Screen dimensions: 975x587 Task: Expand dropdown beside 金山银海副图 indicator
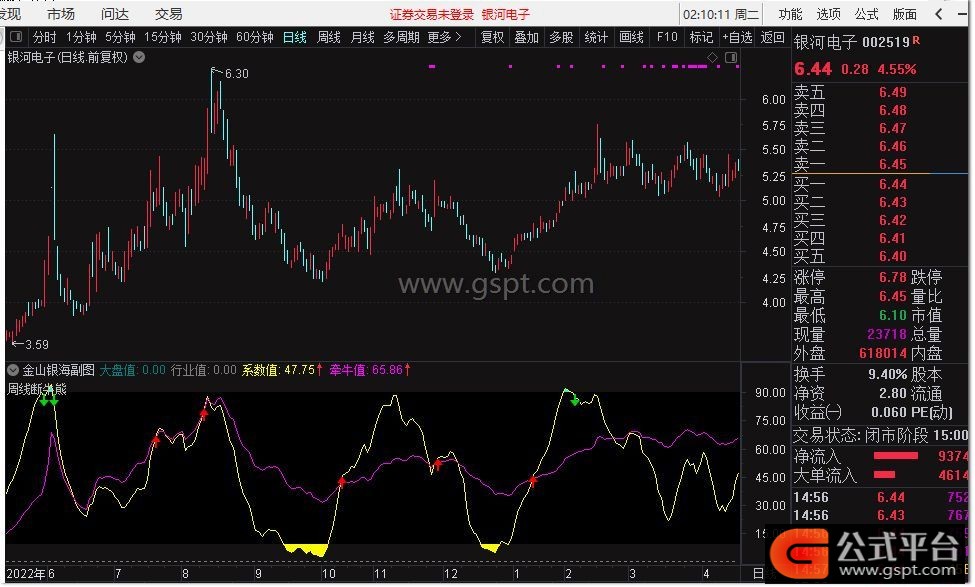(x=12, y=370)
